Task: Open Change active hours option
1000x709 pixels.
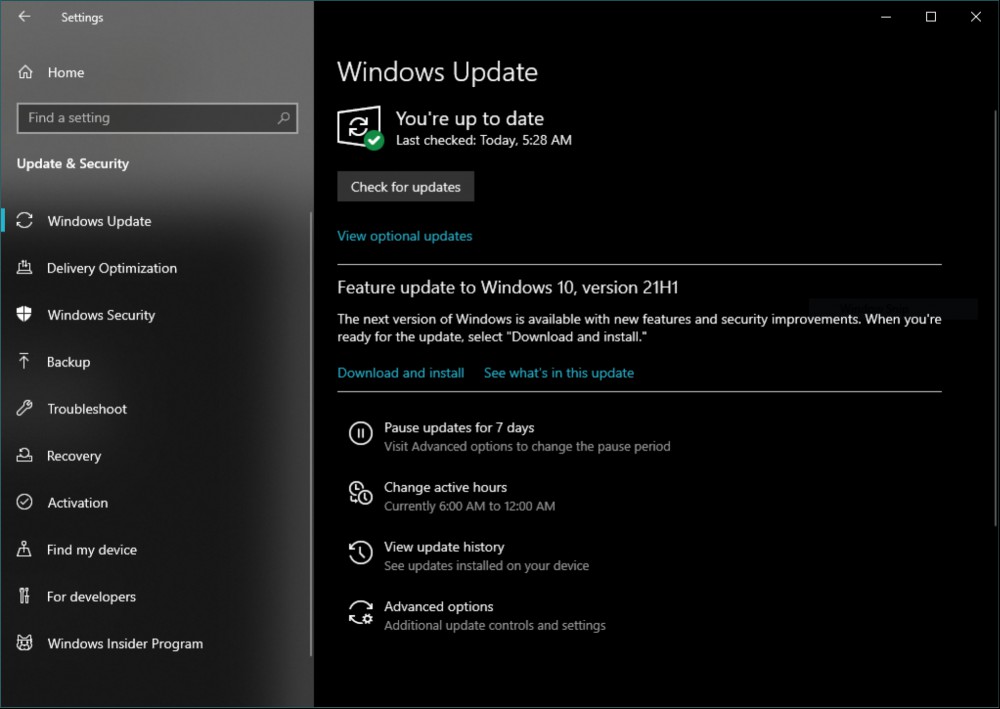Action: tap(452, 496)
